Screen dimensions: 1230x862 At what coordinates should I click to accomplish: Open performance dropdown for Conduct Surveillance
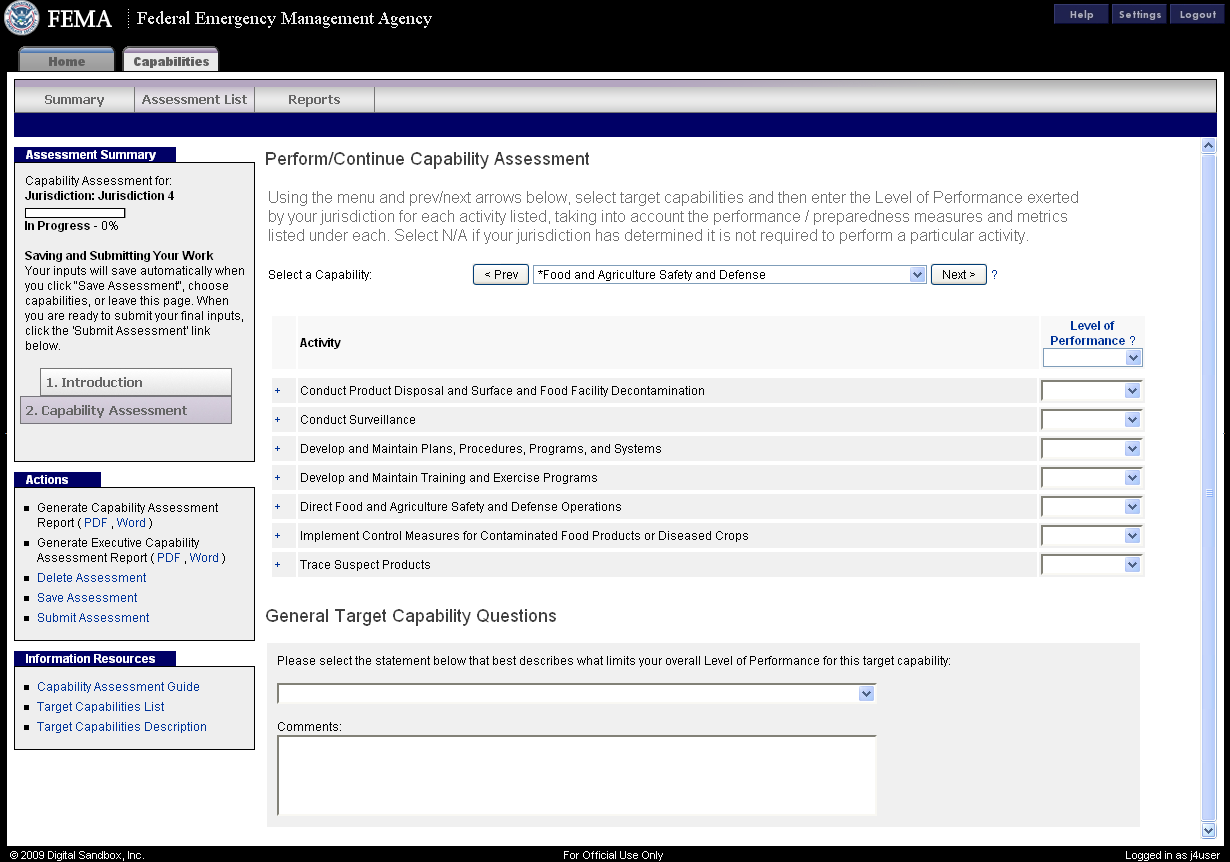(x=1091, y=420)
